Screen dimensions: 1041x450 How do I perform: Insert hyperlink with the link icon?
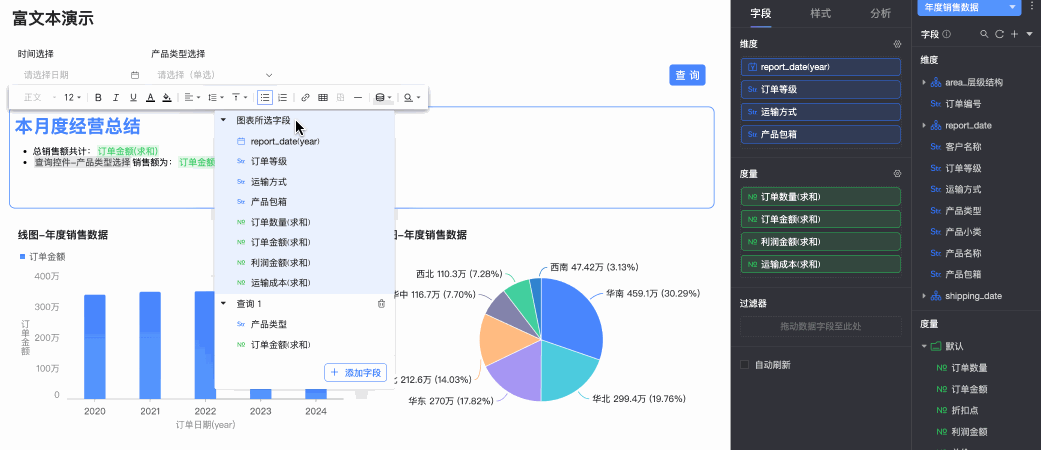(x=305, y=98)
